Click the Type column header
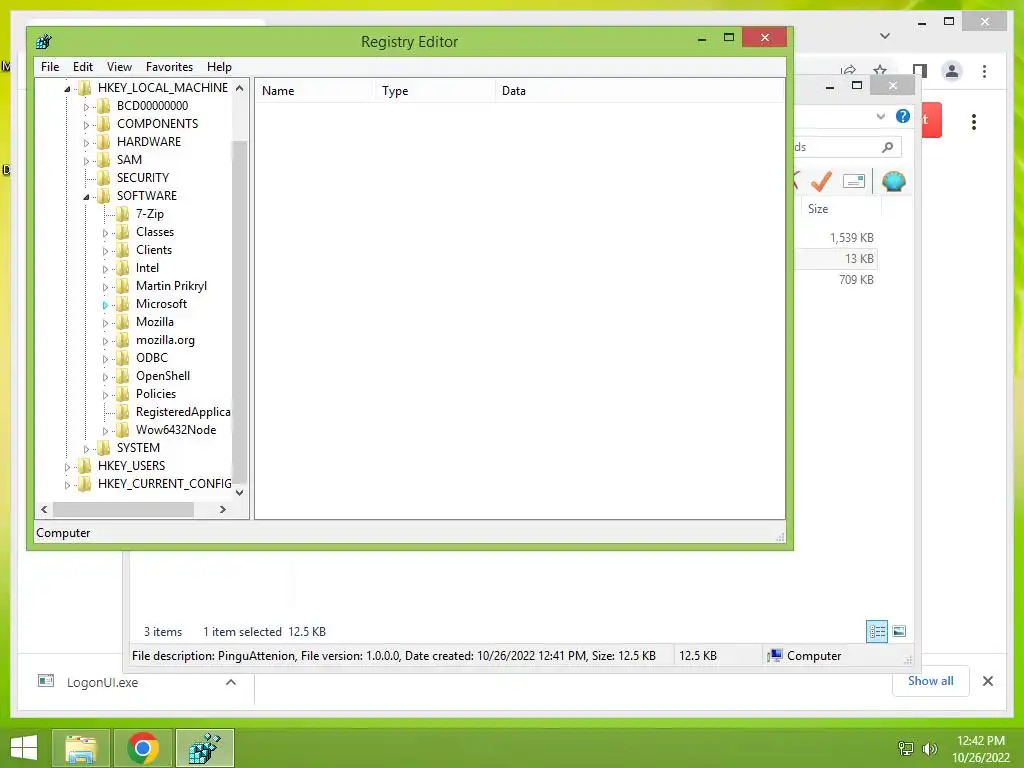This screenshot has height=768, width=1024. [x=434, y=91]
